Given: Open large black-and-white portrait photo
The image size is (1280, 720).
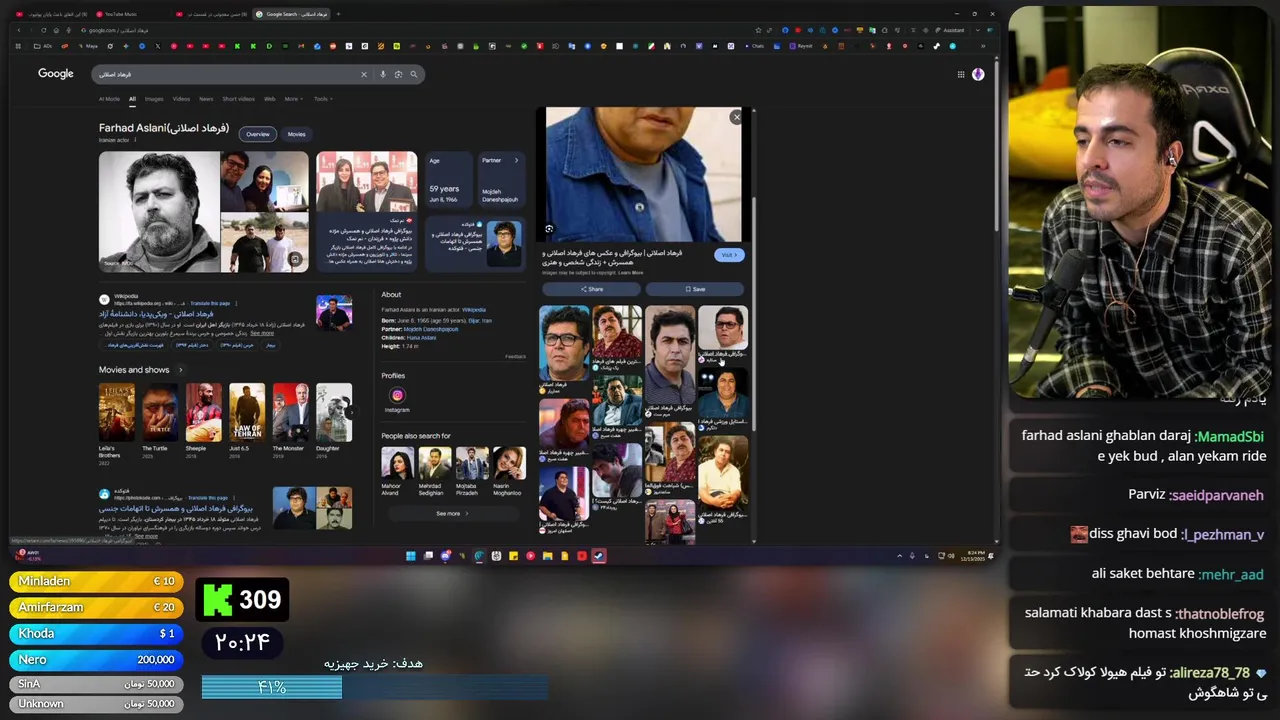Looking at the screenshot, I should [159, 211].
